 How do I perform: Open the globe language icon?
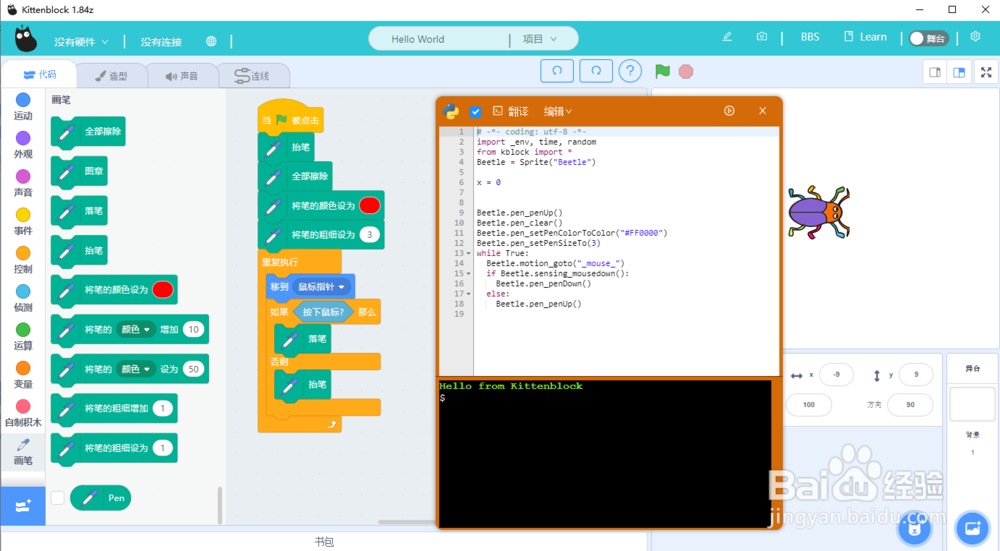[x=211, y=41]
